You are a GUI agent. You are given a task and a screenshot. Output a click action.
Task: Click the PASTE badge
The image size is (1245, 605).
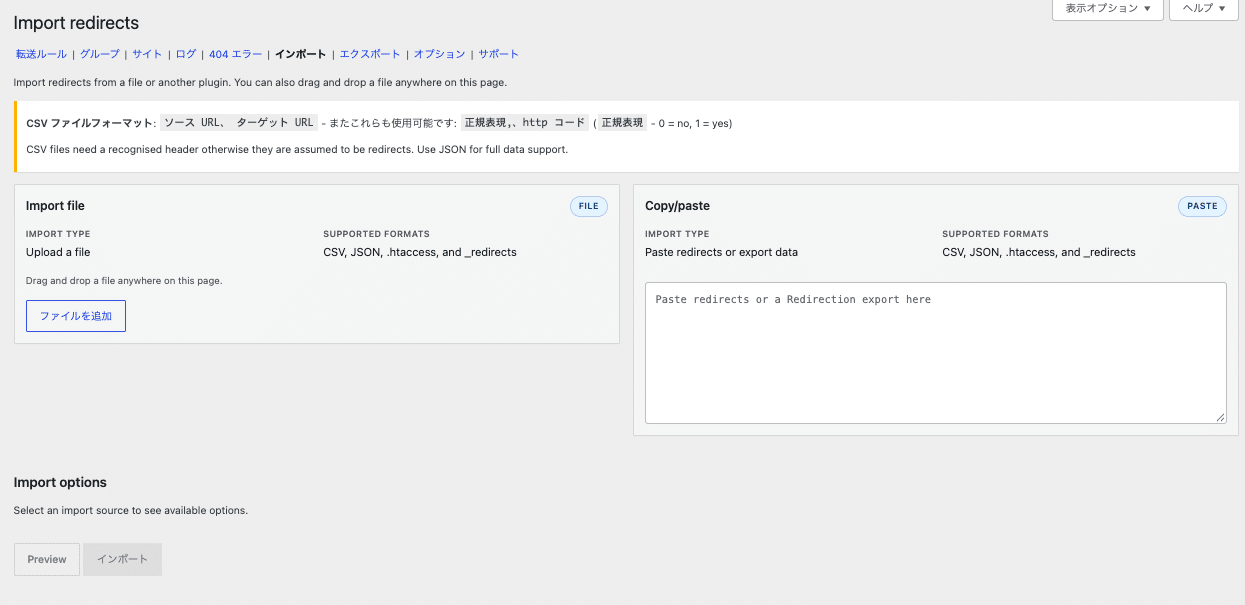1202,206
